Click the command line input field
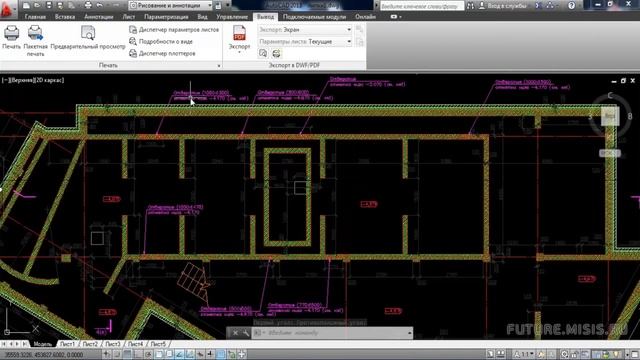The image size is (640, 360). coord(331,333)
